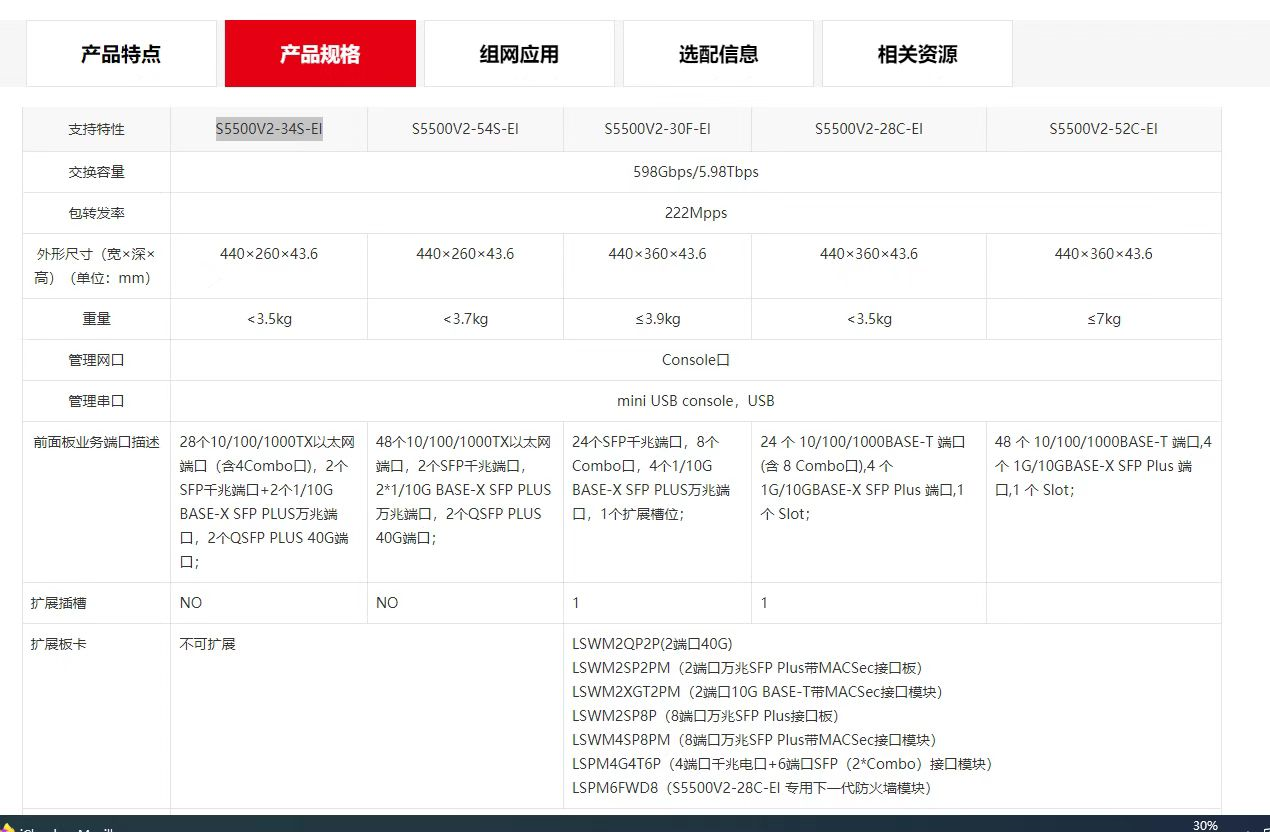
Task: Click the 222Mpps forwarding rate cell
Action: 695,213
